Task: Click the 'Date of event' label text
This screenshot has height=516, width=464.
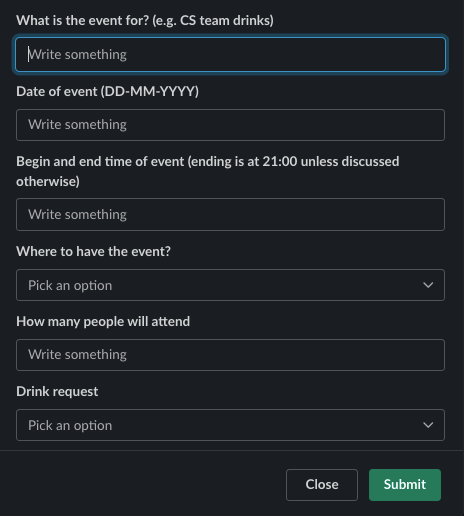Action: 57,91
